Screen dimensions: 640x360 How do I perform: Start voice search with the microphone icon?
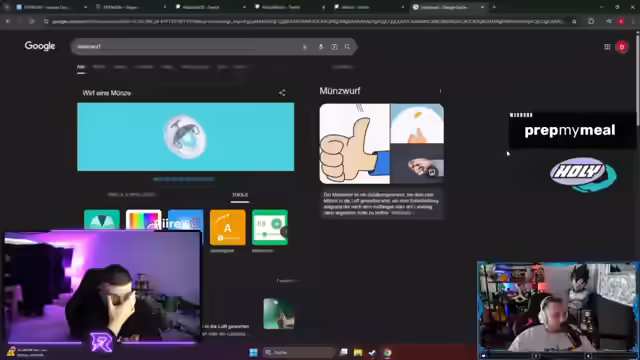(321, 47)
